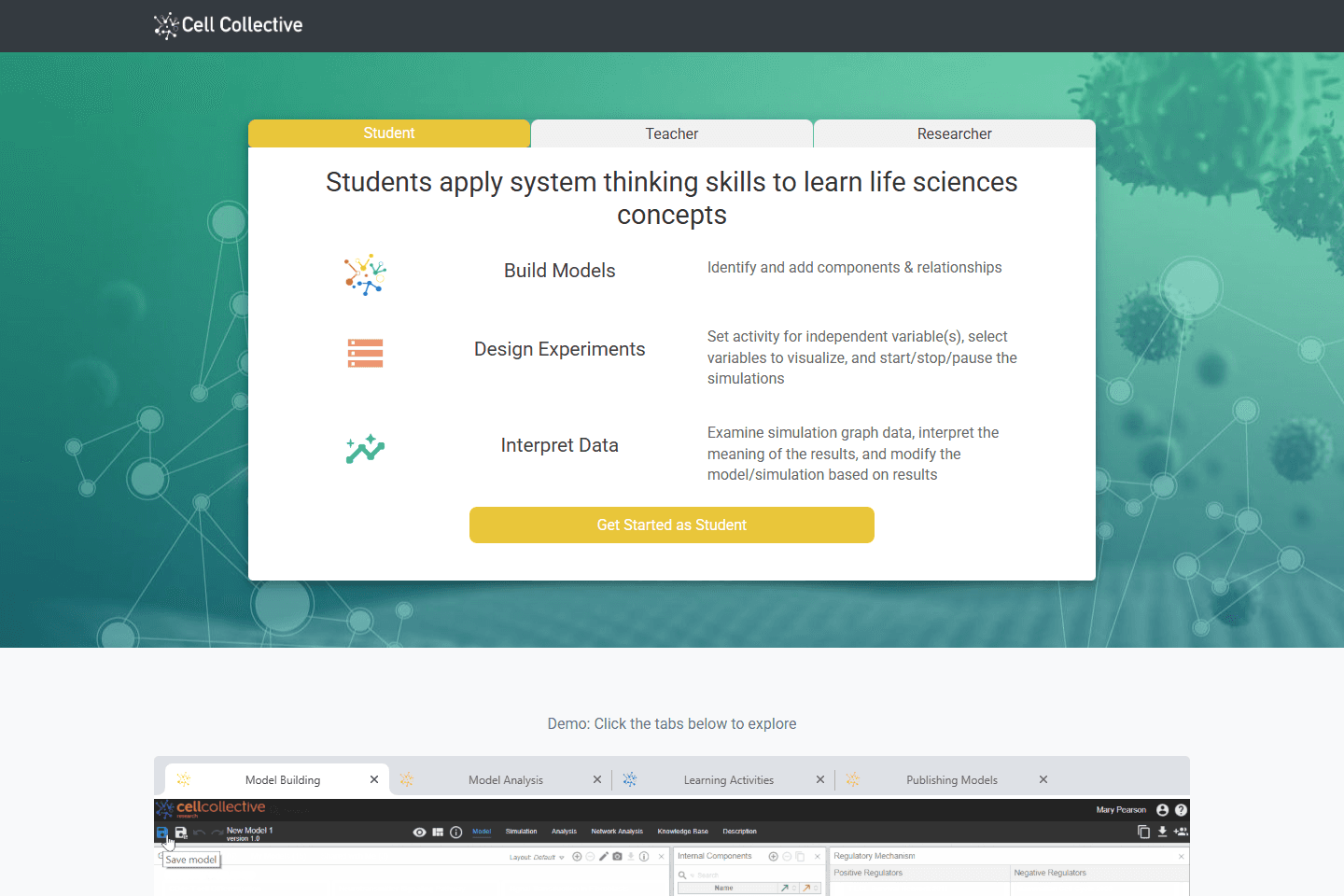Click the Save model icon in demo
The image size is (1344, 896).
tap(162, 833)
